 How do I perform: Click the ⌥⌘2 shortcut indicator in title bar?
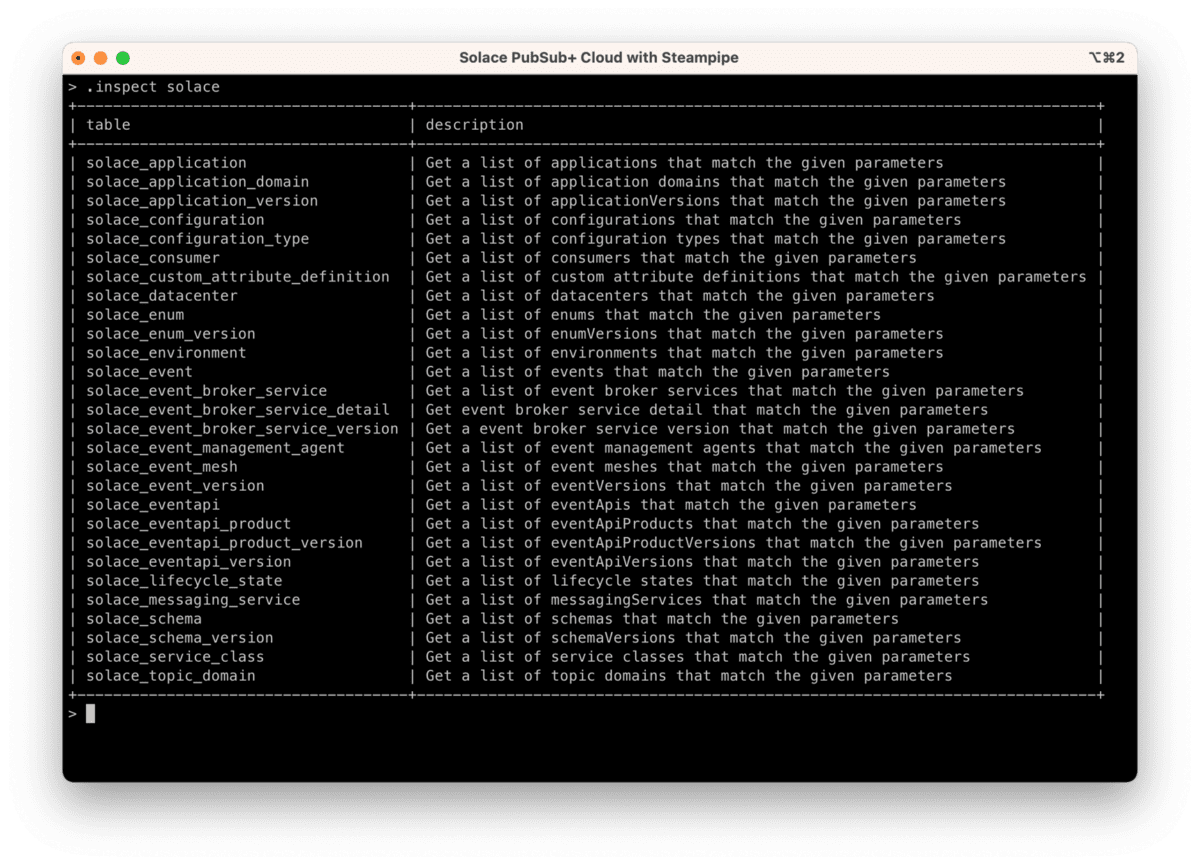click(x=1106, y=58)
